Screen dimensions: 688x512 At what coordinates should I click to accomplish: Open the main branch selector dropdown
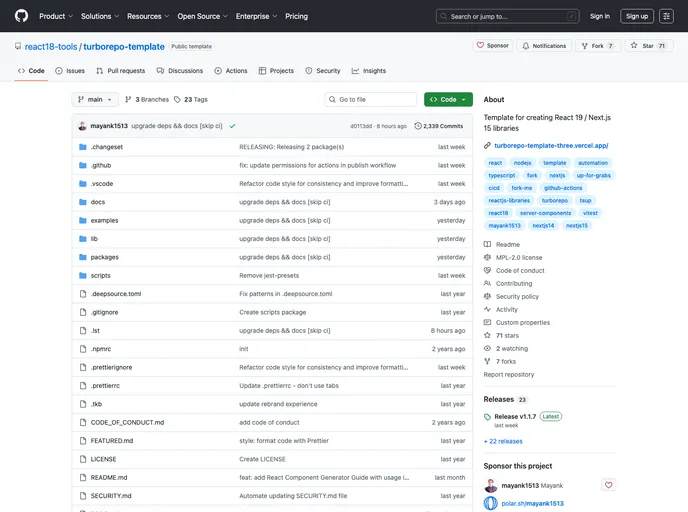click(x=95, y=100)
